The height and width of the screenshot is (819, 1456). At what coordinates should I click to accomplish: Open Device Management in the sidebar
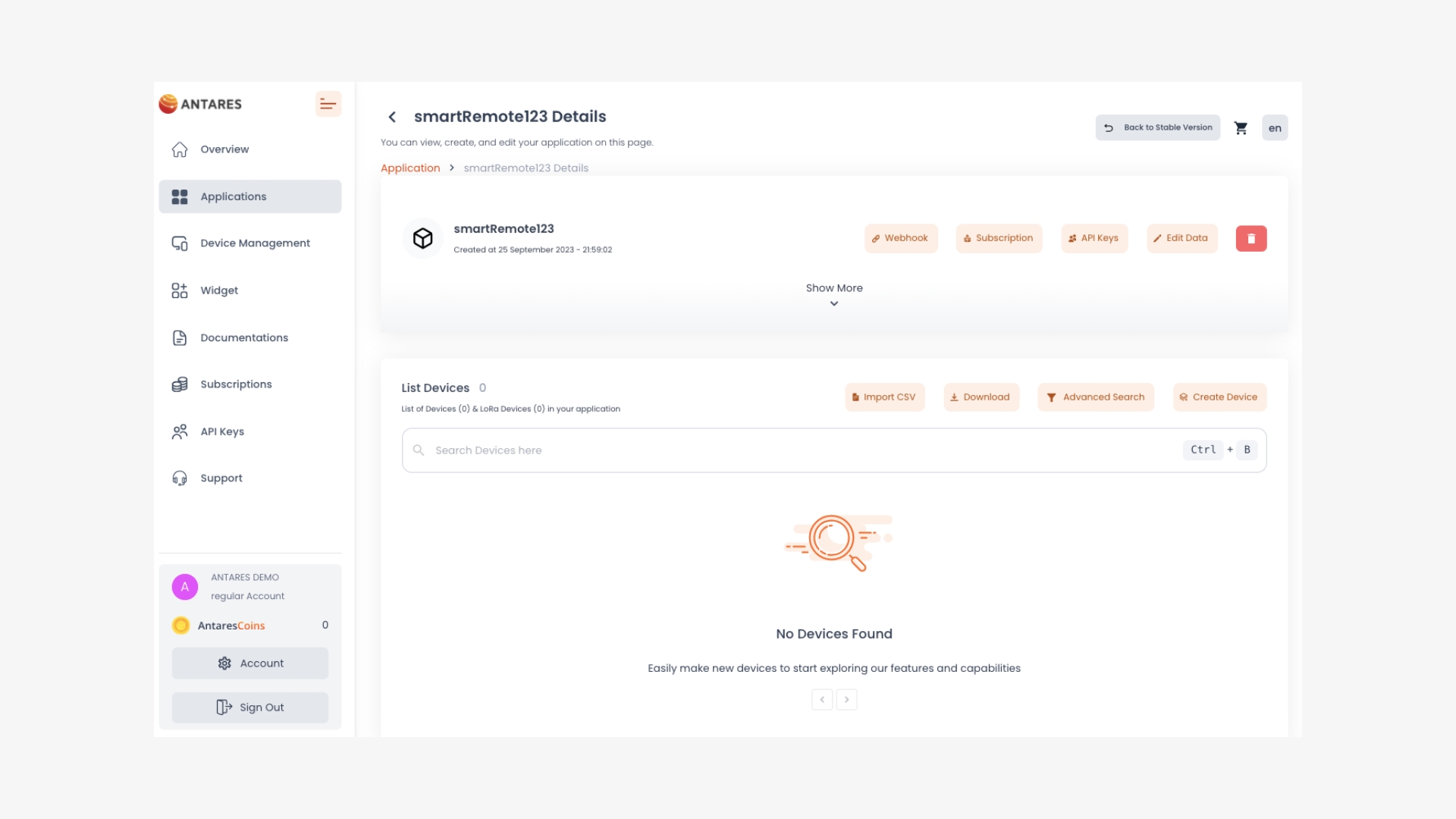255,243
